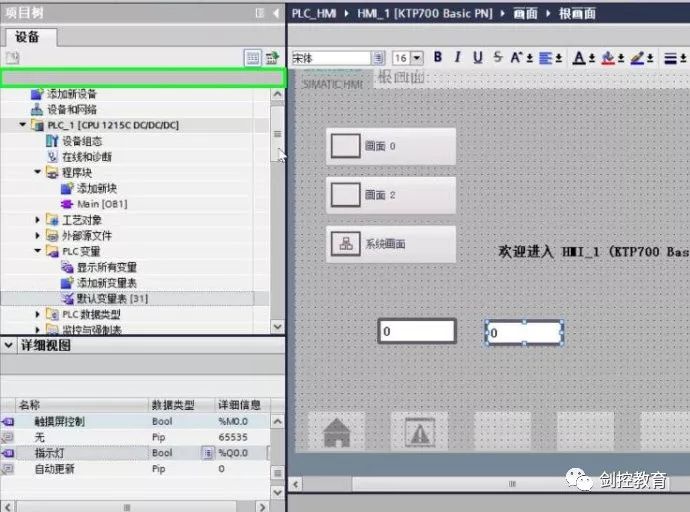Click the font name field showing 宋体
Viewport: 690px width, 512px height.
tap(331, 58)
